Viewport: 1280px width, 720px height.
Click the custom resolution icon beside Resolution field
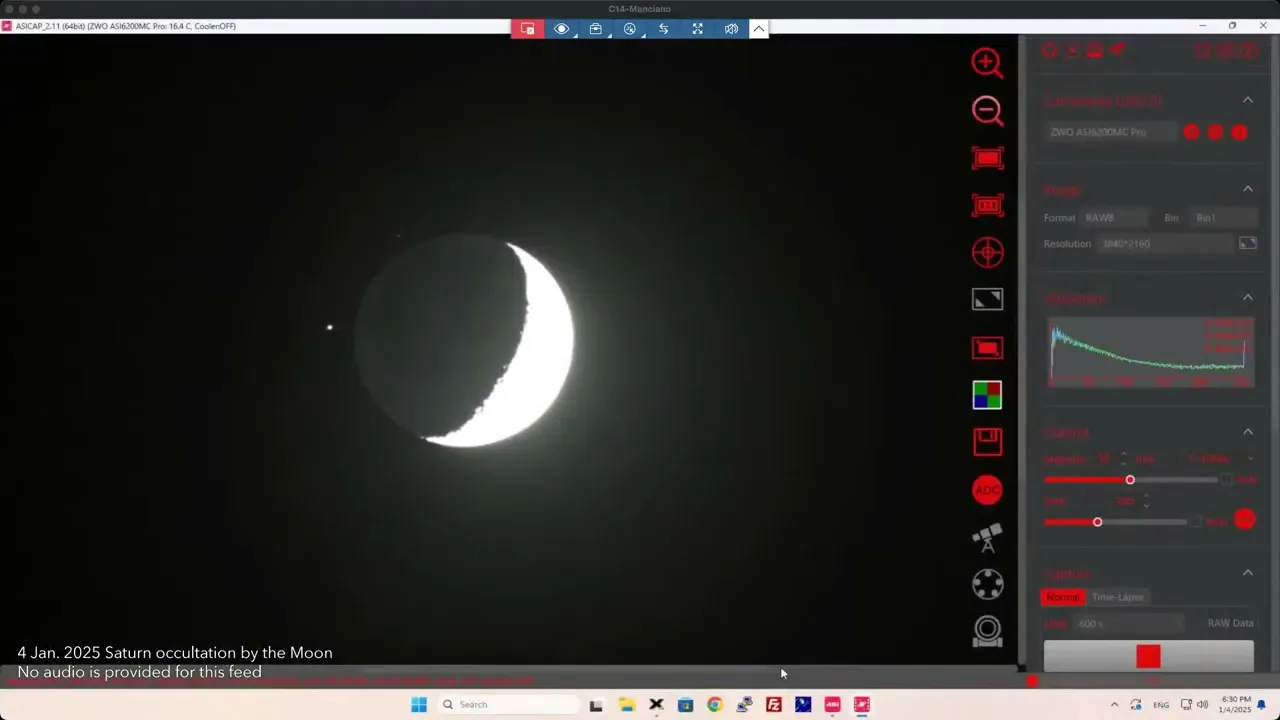1248,243
